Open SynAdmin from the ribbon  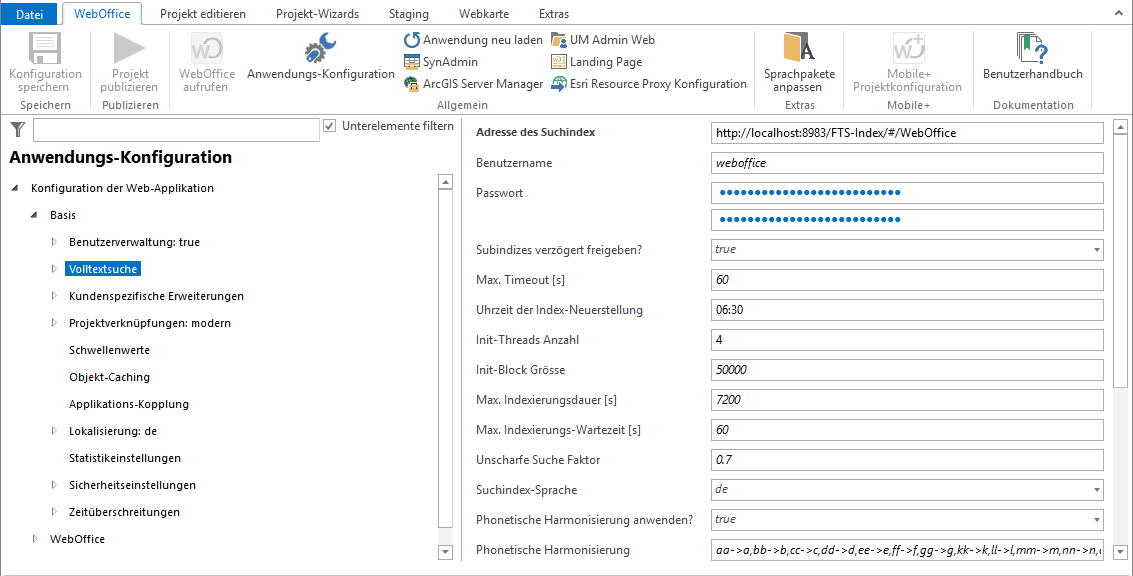coord(412,62)
